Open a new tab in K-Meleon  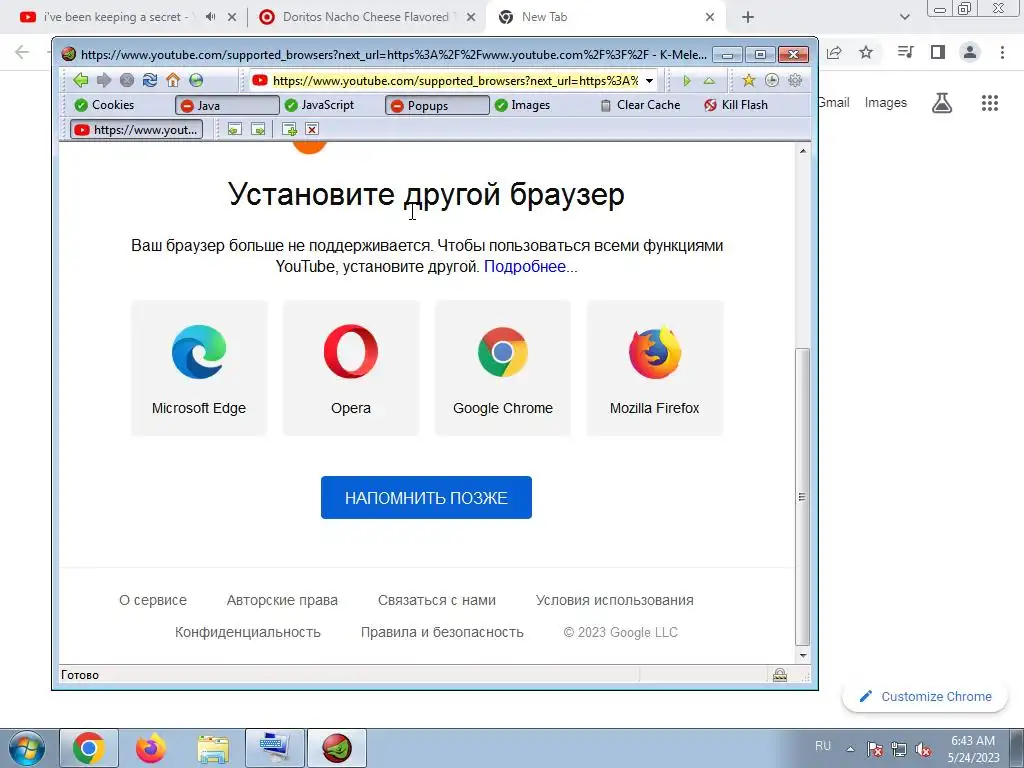tap(289, 129)
